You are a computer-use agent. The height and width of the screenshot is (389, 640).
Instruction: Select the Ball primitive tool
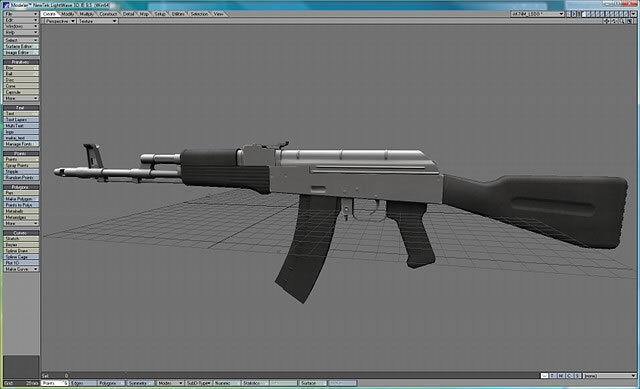(21, 74)
